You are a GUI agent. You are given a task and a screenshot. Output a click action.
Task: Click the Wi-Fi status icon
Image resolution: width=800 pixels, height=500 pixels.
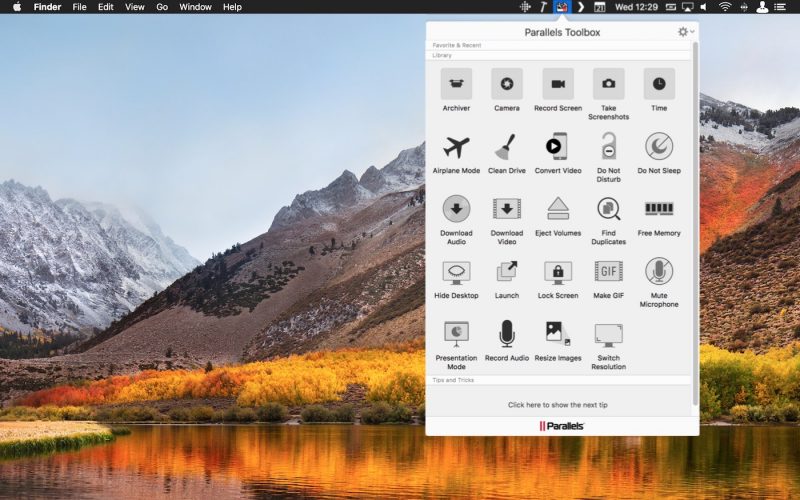724,7
